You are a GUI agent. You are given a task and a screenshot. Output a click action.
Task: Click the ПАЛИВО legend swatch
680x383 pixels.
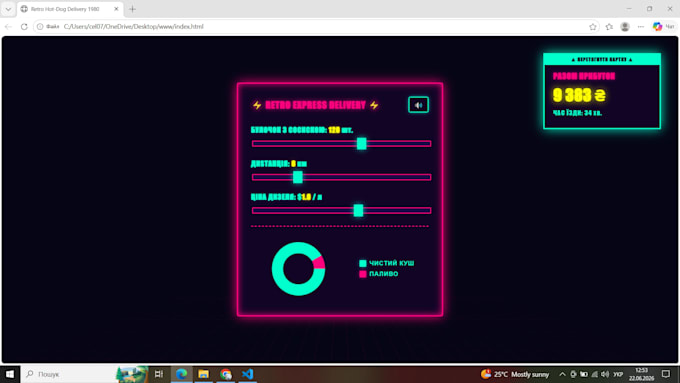click(x=363, y=274)
